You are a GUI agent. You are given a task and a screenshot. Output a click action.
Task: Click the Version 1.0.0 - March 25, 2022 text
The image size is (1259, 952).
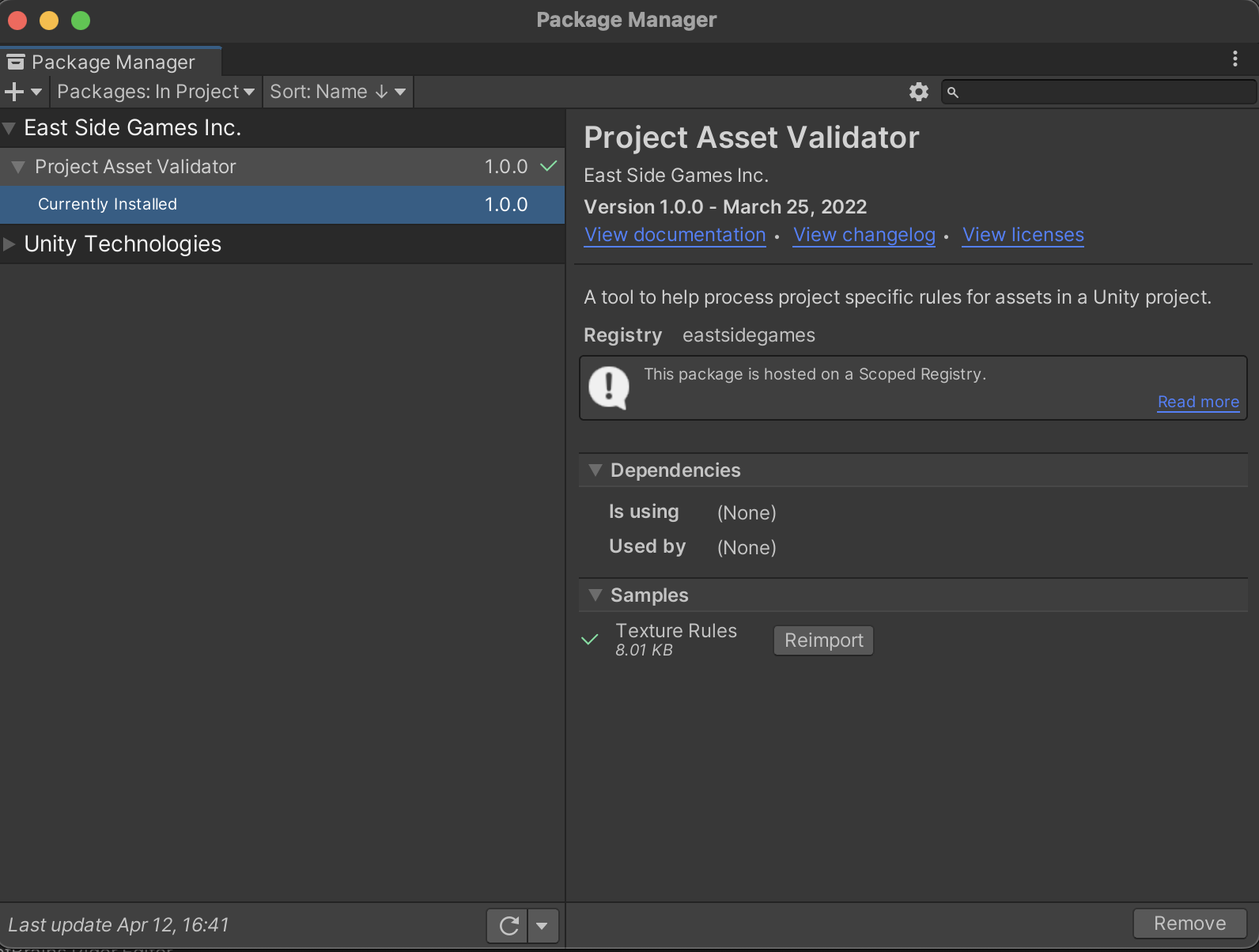point(725,207)
